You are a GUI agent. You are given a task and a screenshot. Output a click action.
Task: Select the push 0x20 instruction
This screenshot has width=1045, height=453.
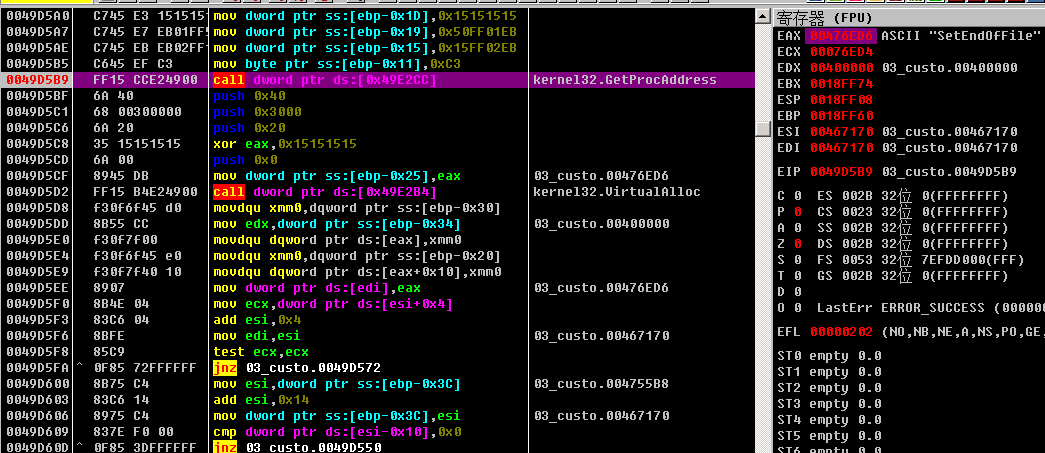pos(248,127)
